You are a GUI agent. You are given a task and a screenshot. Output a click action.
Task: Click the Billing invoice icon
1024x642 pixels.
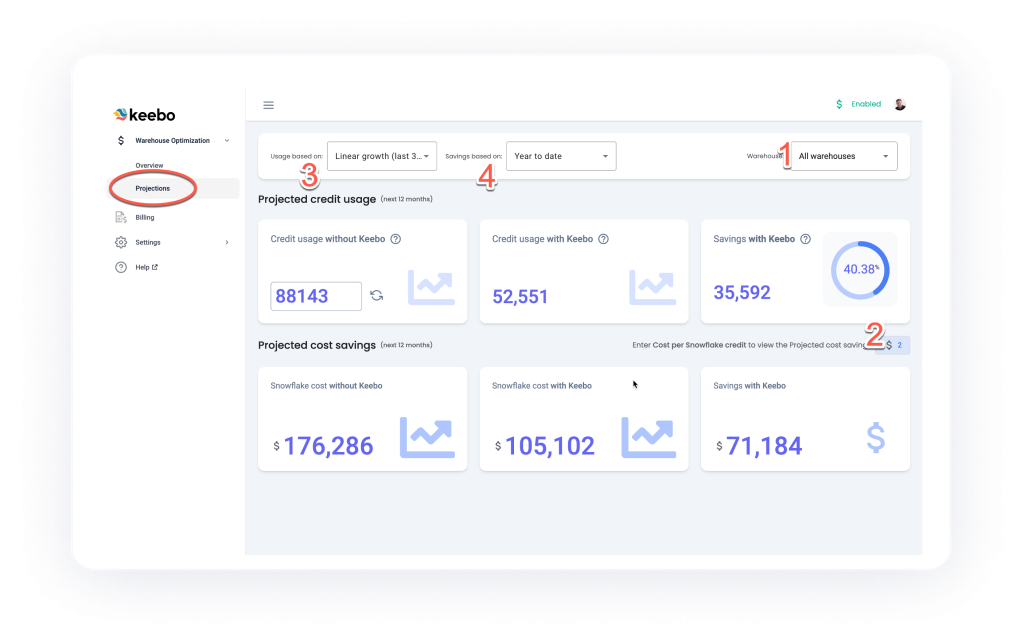point(121,217)
